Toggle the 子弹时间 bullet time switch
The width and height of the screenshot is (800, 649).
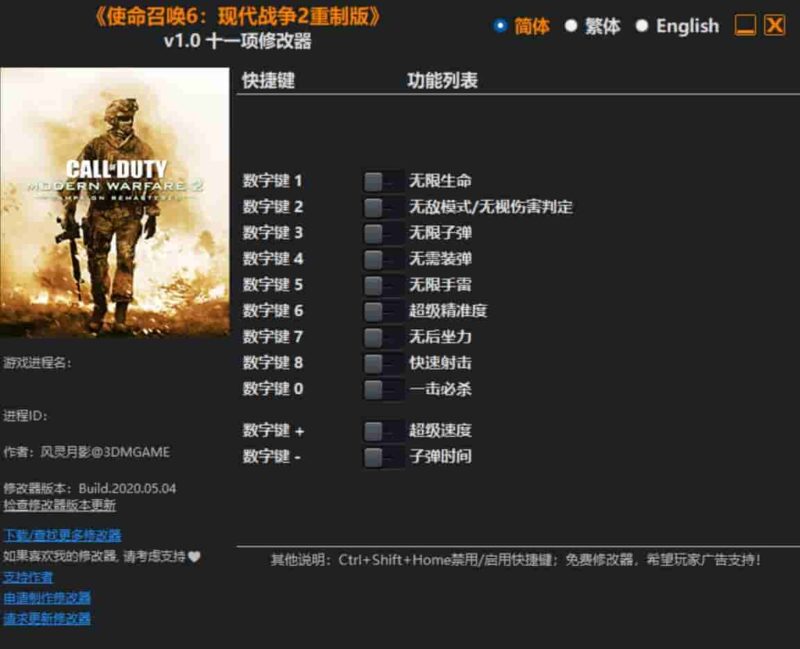point(378,455)
